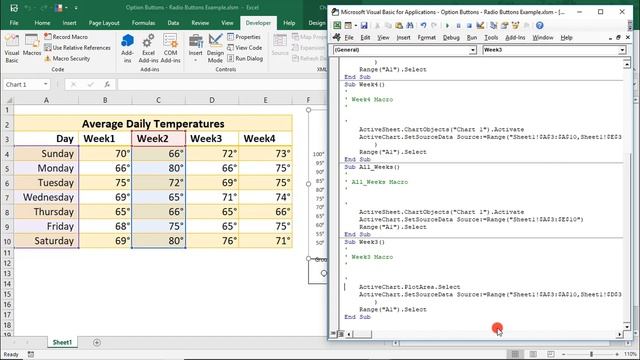Open the Macros dialog
This screenshot has width=640, height=360.
tap(32, 46)
